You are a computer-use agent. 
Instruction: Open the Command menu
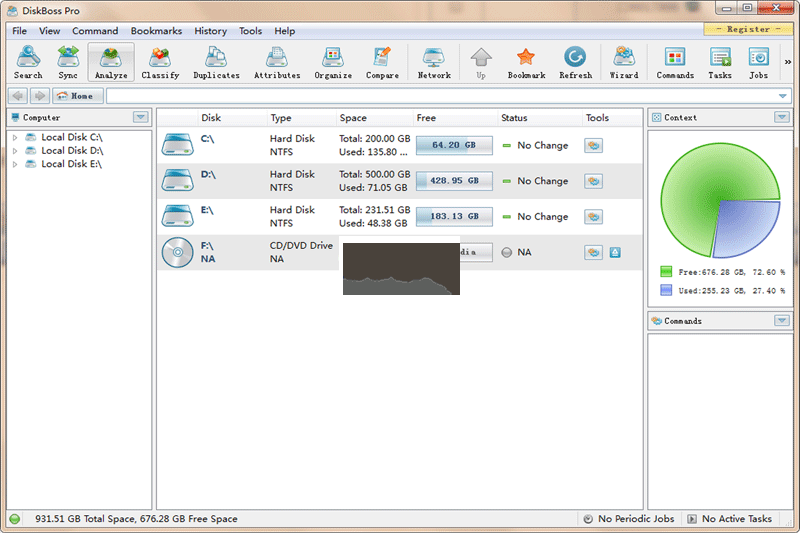[95, 31]
